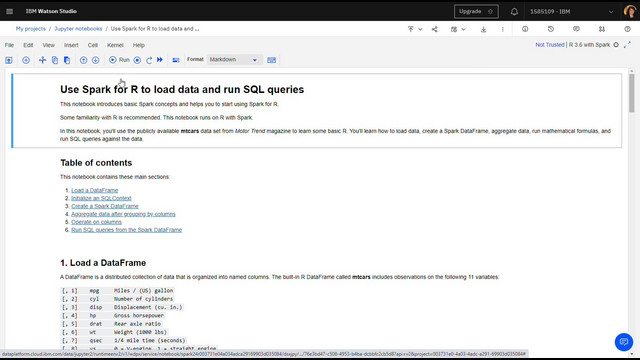
Task: Go to Jupyter notebooks breadcrumb
Action: tap(78, 29)
